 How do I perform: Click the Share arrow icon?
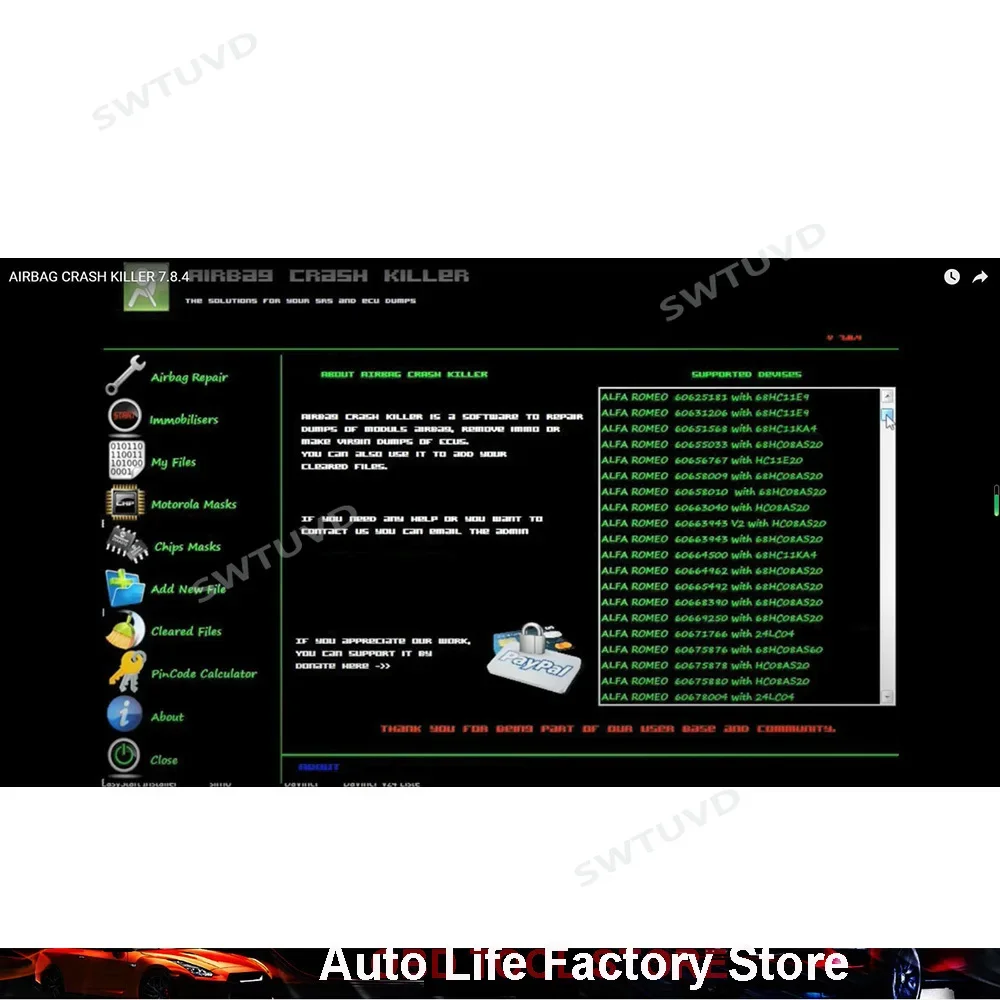980,277
